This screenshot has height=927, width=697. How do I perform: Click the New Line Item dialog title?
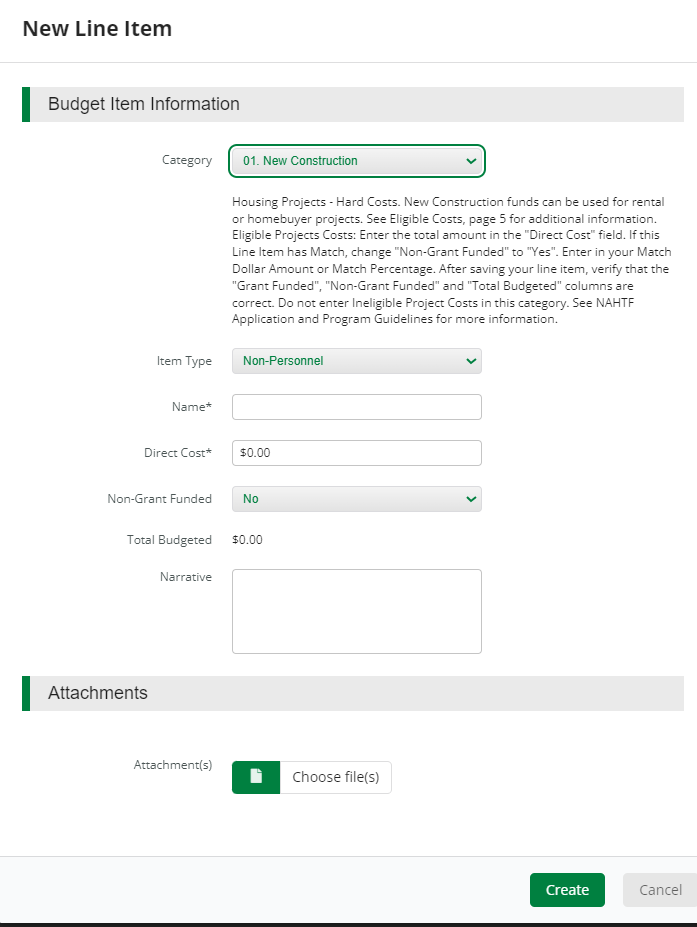[x=97, y=29]
